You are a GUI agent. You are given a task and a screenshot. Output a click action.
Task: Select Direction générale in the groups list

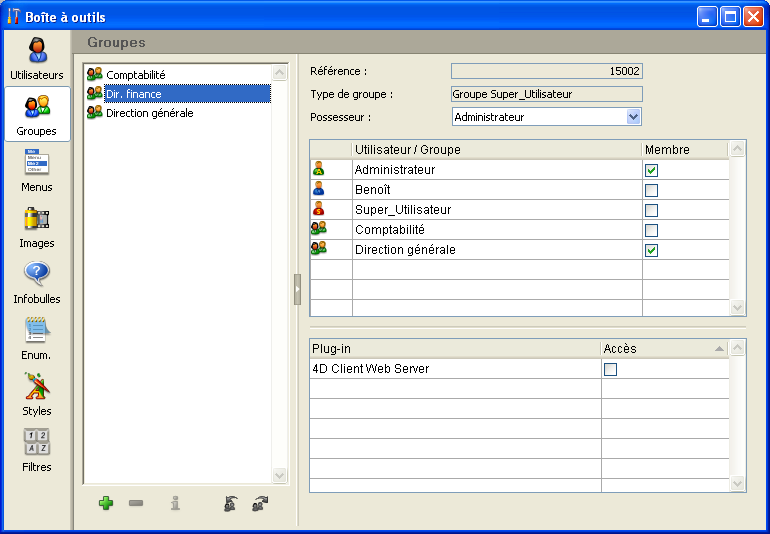[149, 113]
